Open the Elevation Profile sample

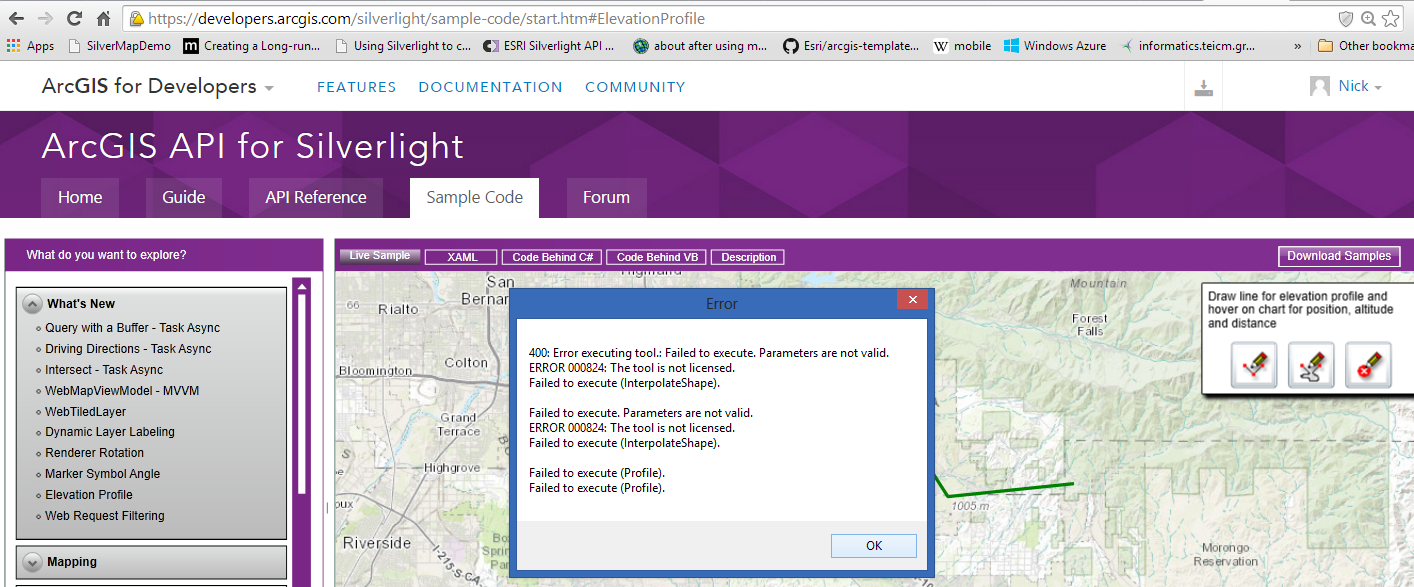88,495
